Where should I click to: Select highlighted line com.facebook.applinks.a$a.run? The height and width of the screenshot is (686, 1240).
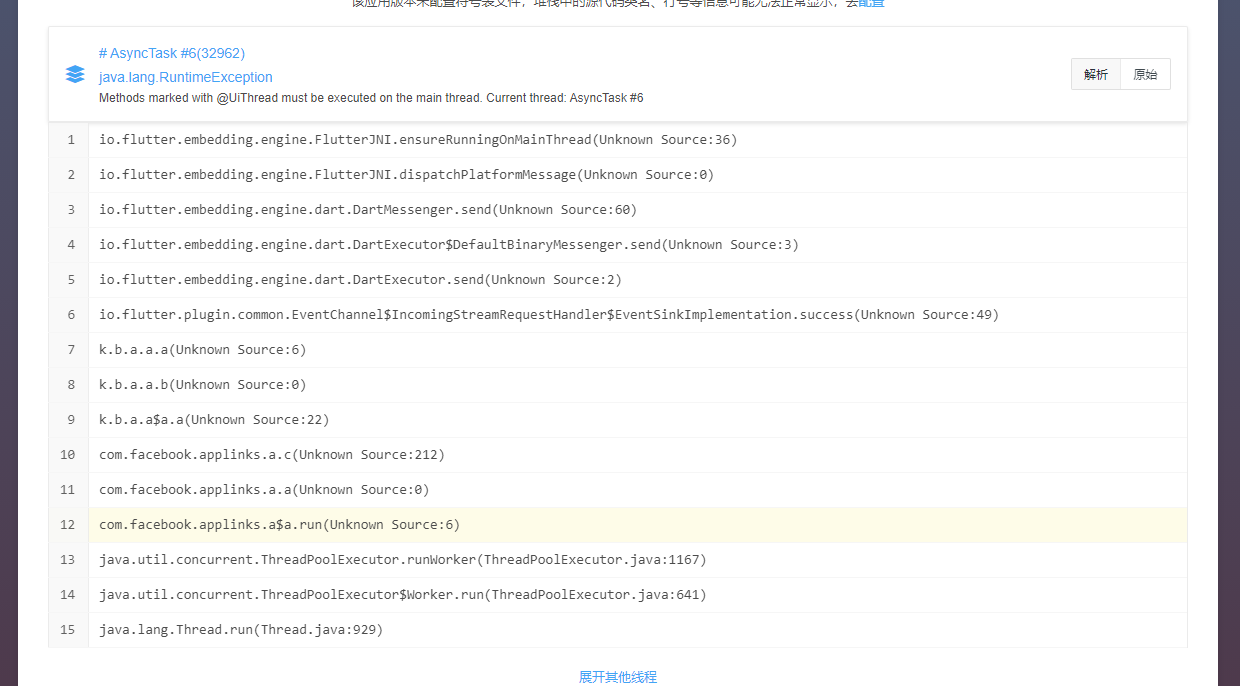(x=638, y=525)
